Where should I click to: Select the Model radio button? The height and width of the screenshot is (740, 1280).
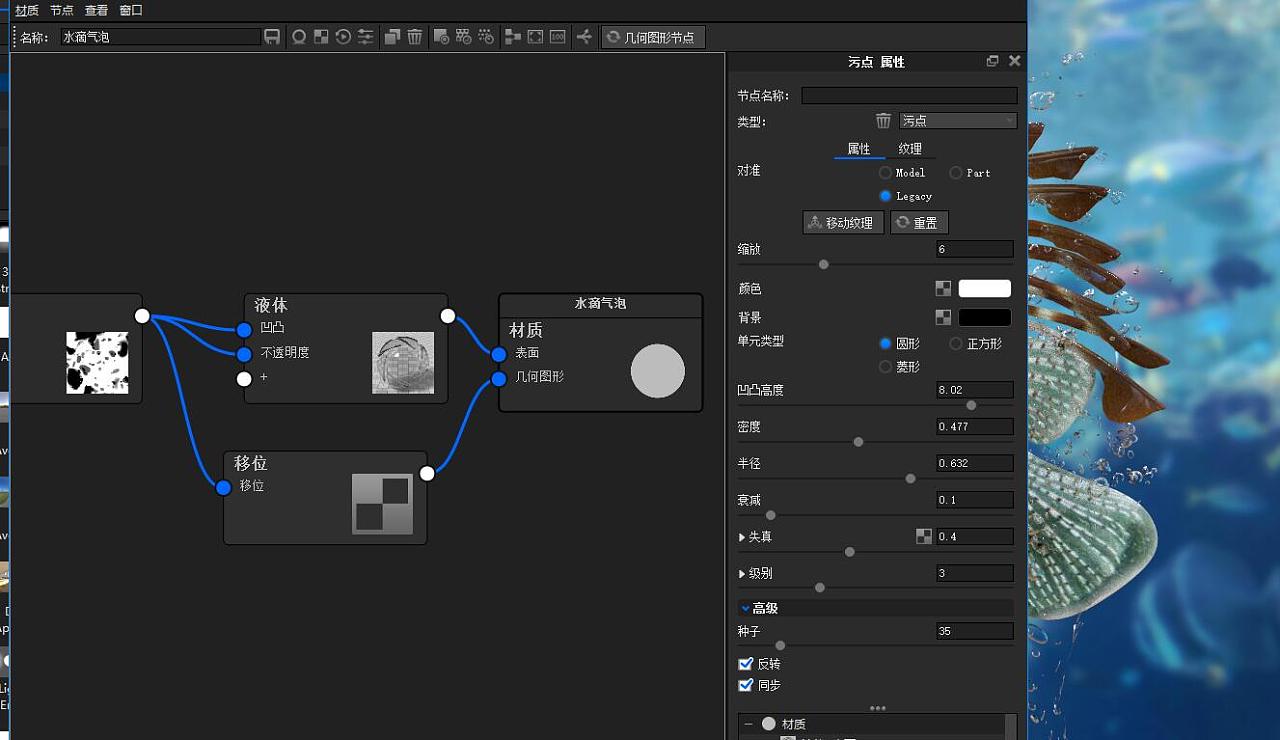886,172
